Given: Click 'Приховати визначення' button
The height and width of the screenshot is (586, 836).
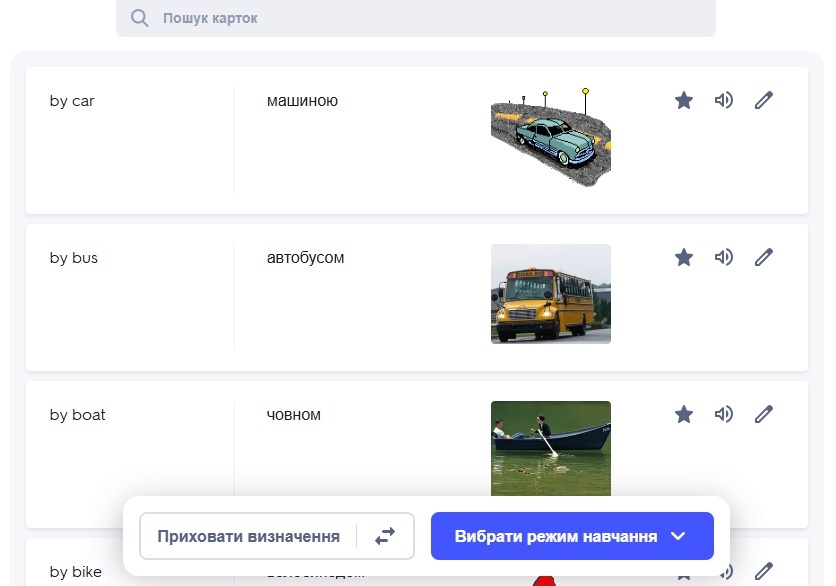Looking at the screenshot, I should pos(248,536).
